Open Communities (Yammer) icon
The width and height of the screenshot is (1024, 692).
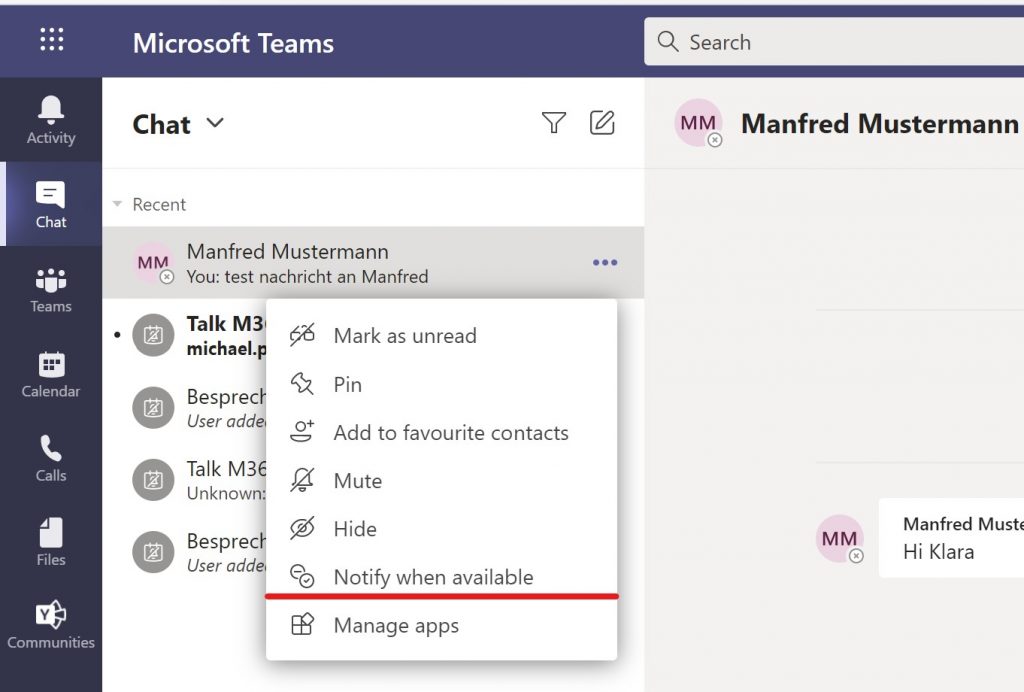pos(51,626)
